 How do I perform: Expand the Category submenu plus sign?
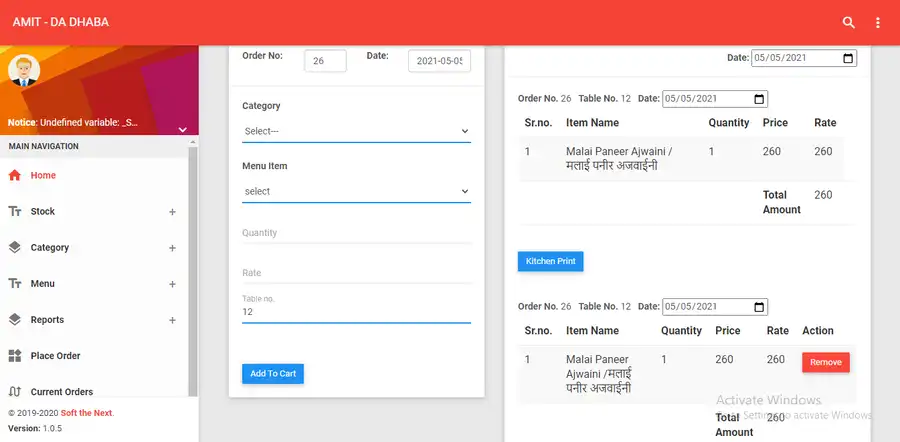[x=172, y=248]
